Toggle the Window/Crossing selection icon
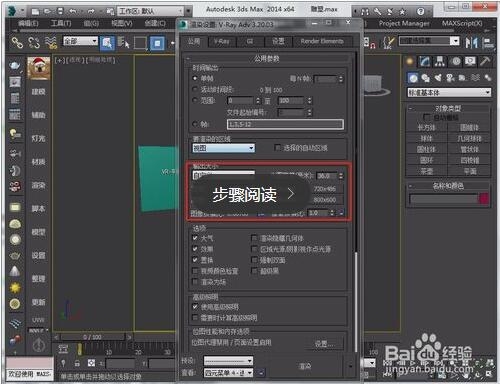 [157, 43]
